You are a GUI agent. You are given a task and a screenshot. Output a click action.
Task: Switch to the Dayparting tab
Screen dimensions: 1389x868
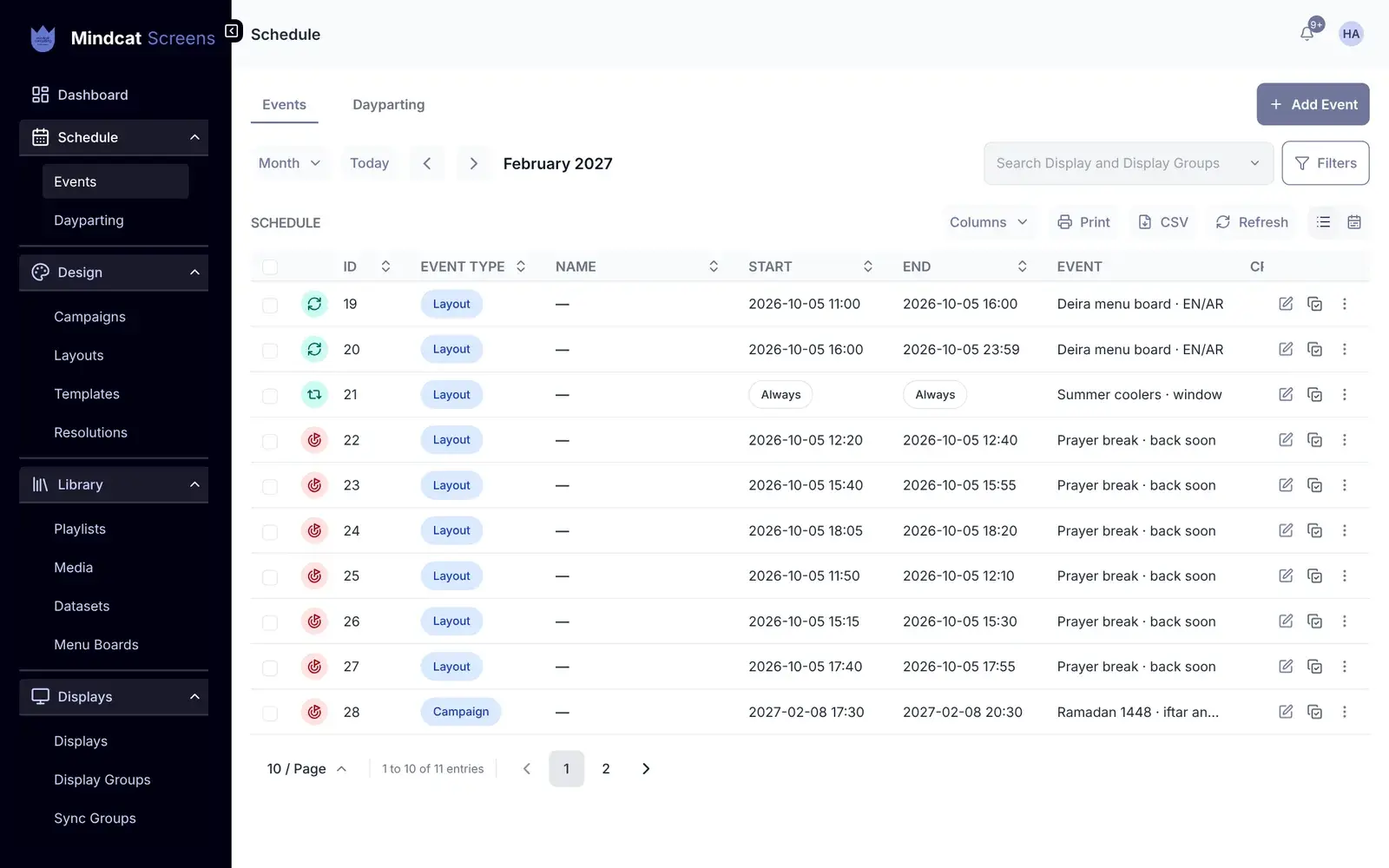click(x=389, y=104)
